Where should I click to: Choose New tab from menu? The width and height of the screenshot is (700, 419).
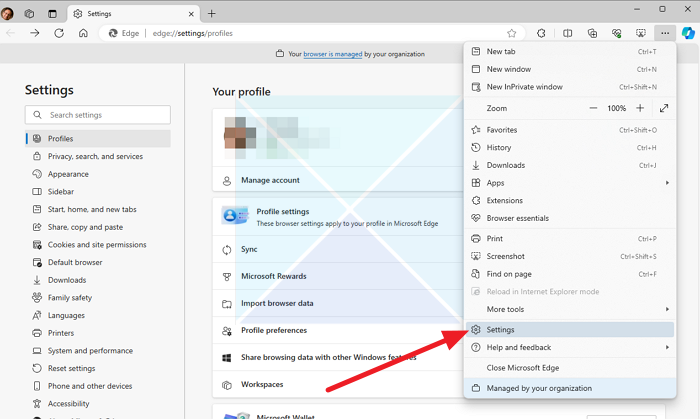coord(570,51)
